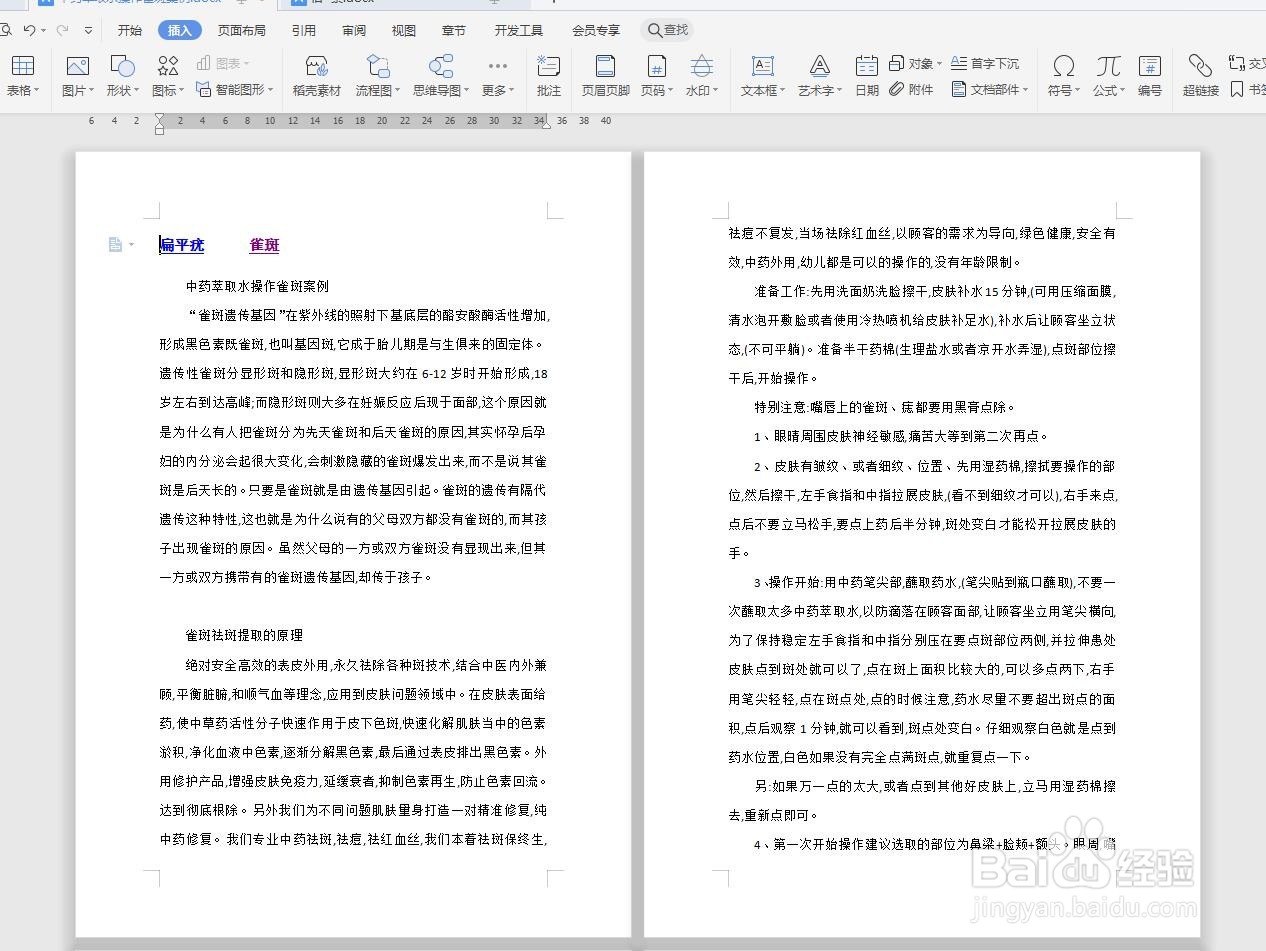Switch to the 视图 tab
Image resolution: width=1266 pixels, height=951 pixels.
(x=404, y=30)
